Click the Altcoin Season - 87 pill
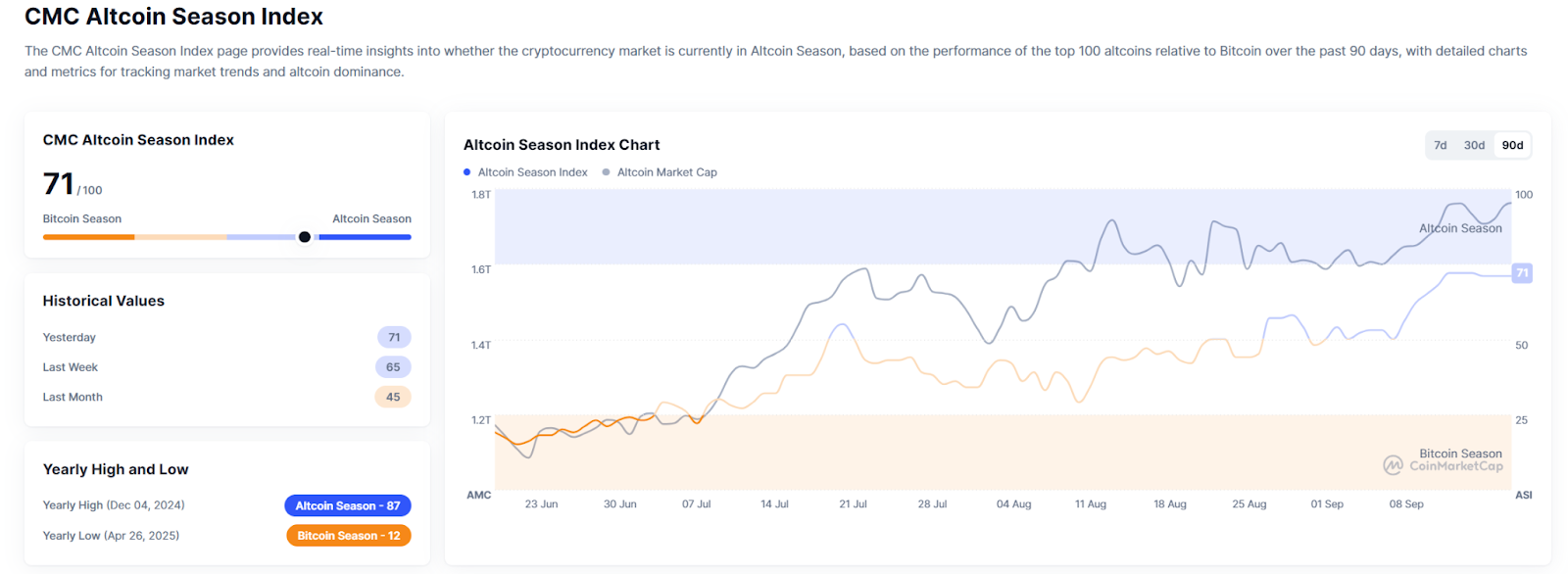The width and height of the screenshot is (1568, 574). (348, 505)
